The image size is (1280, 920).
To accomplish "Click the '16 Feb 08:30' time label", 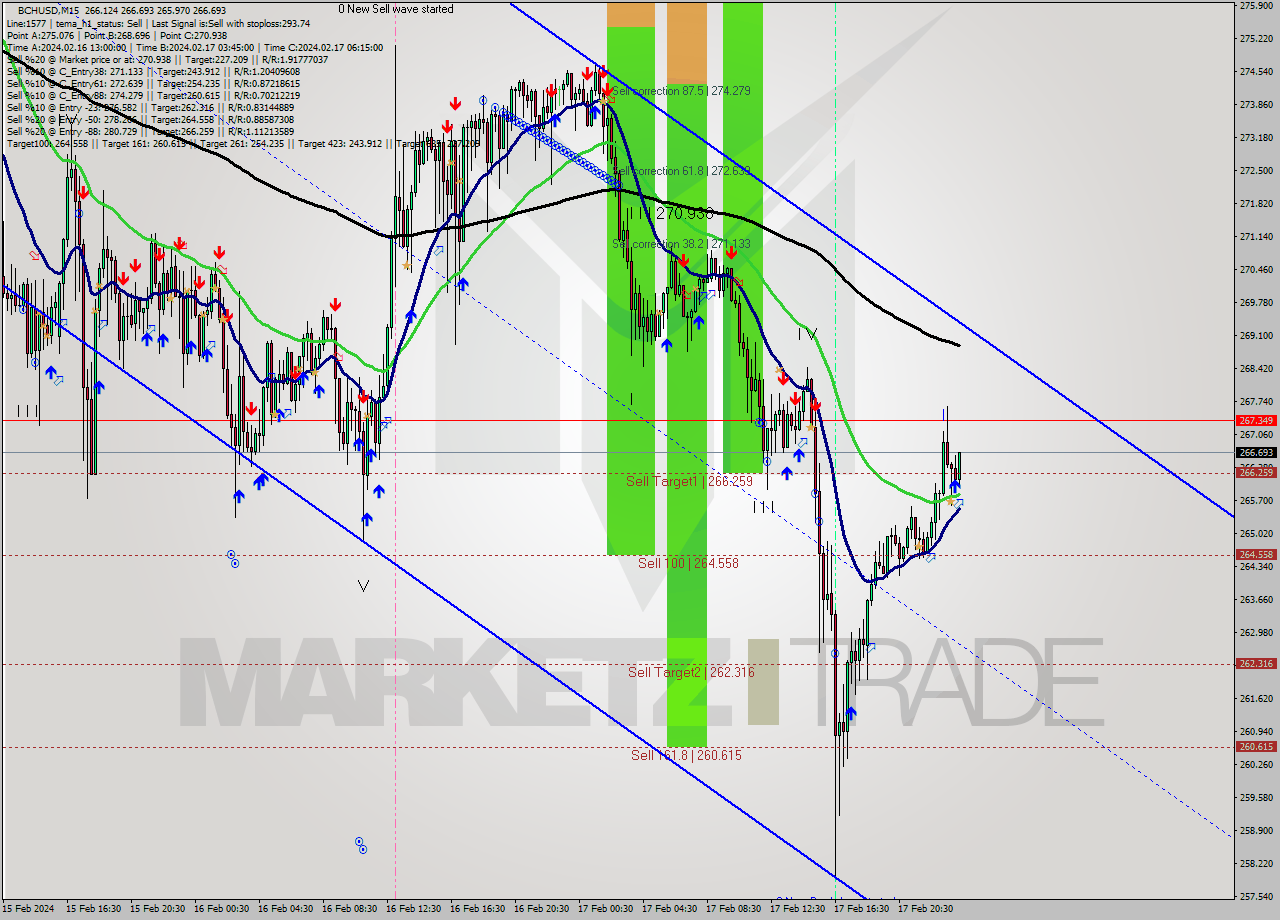I will [x=350, y=909].
